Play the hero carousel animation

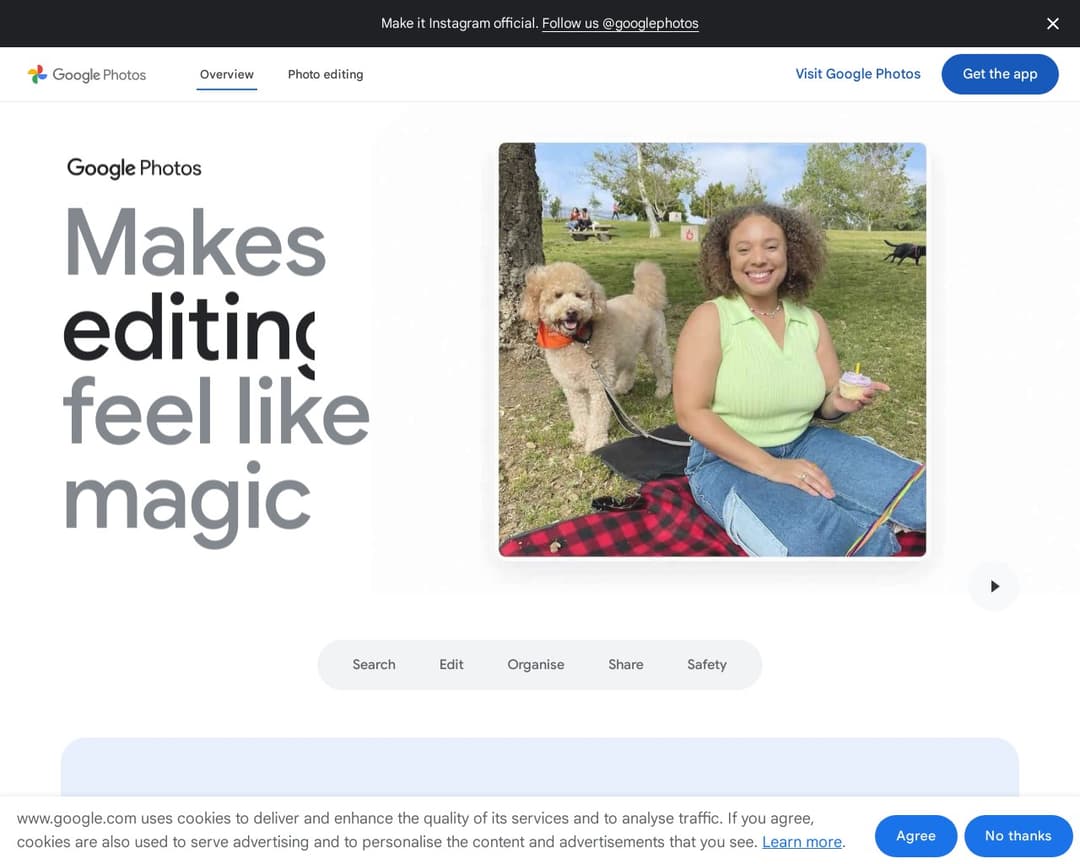coord(994,586)
